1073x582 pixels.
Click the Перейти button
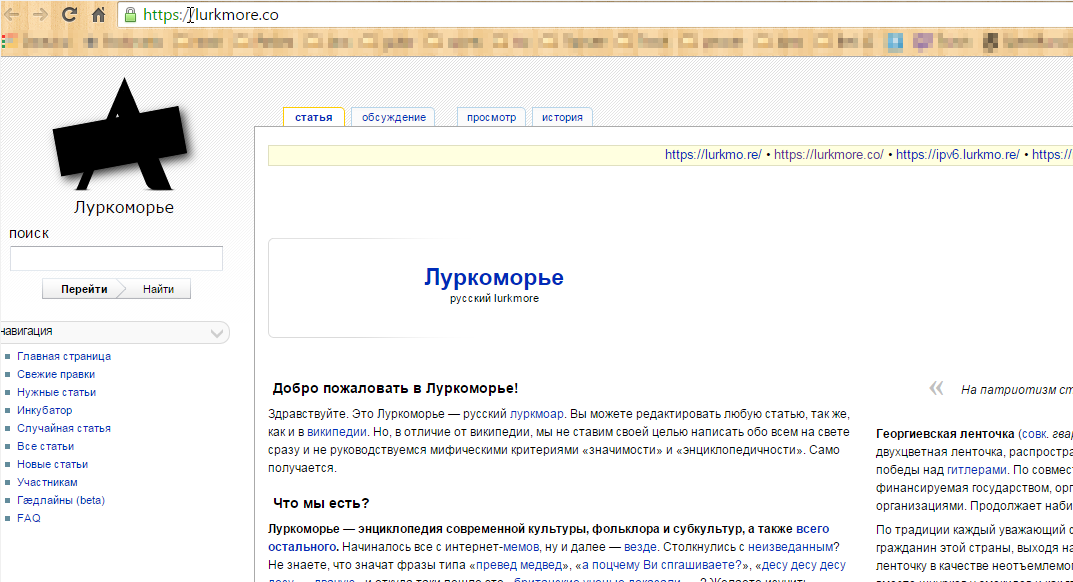[84, 289]
